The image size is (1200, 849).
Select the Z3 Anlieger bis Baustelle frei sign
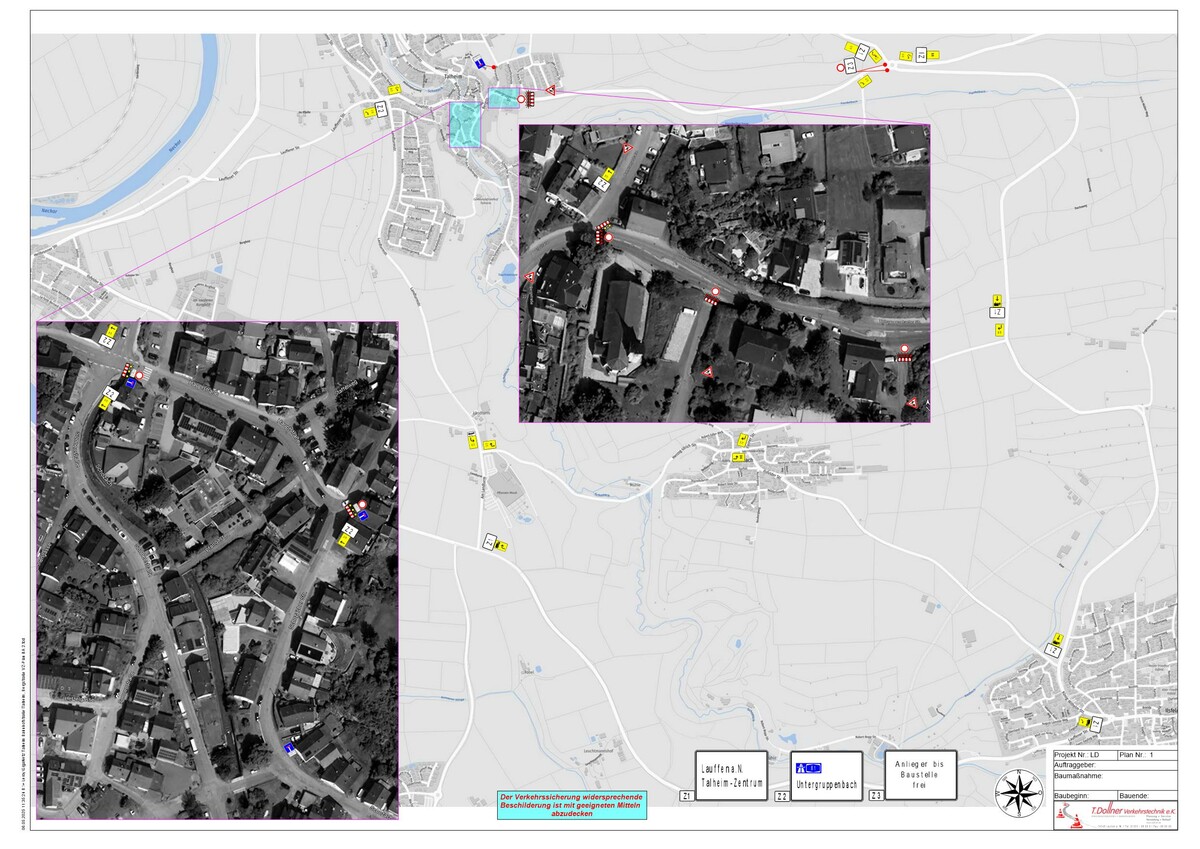[920, 776]
